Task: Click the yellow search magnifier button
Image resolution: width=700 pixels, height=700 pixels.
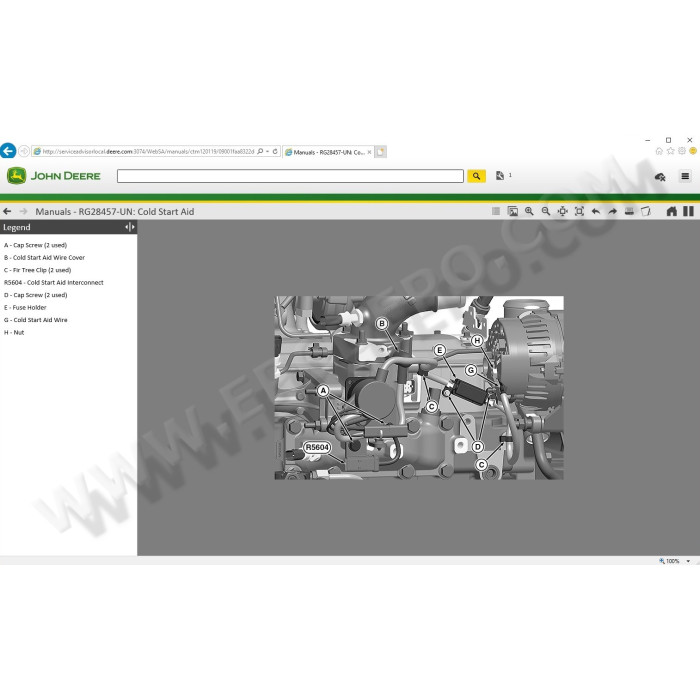Action: click(476, 176)
